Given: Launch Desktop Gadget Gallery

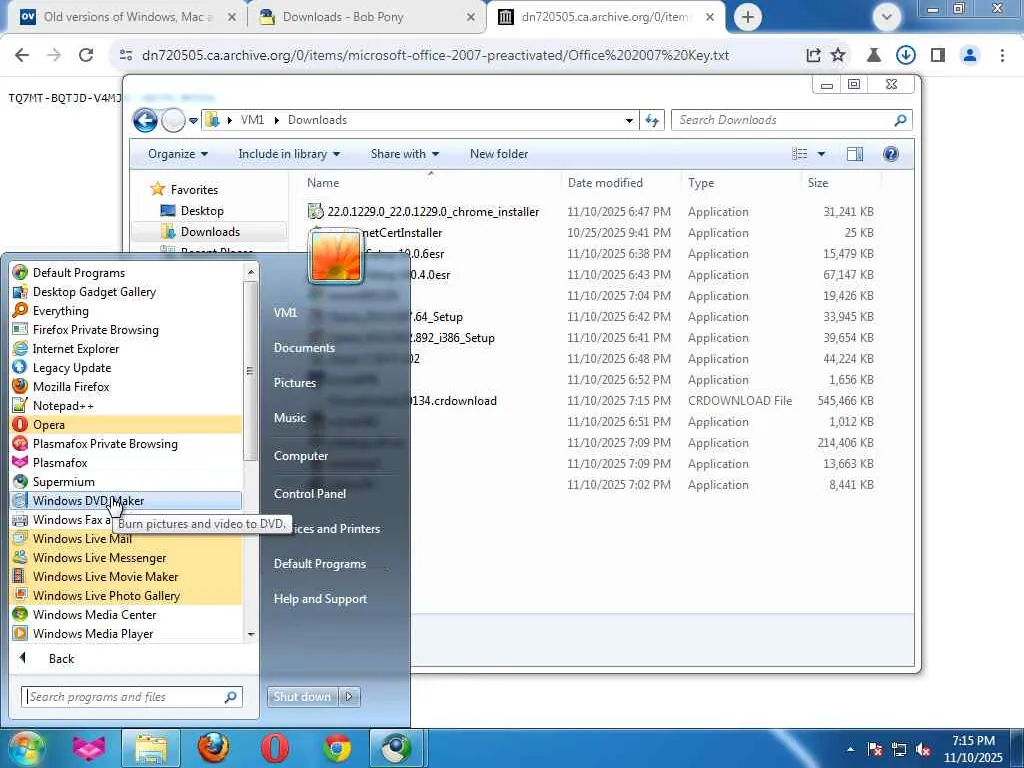Looking at the screenshot, I should coord(94,291).
